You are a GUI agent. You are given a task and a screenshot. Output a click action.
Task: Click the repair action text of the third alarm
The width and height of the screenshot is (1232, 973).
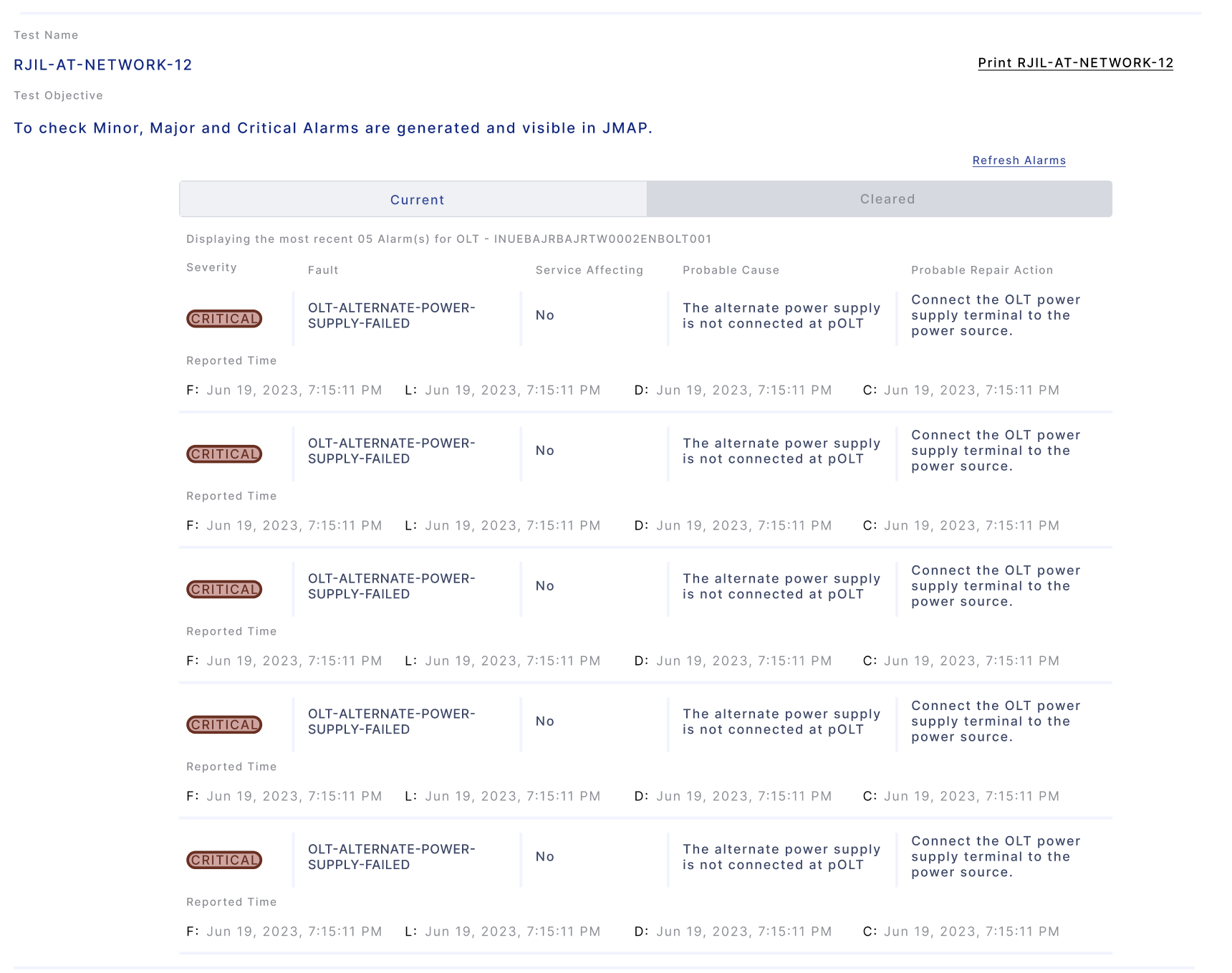click(995, 586)
